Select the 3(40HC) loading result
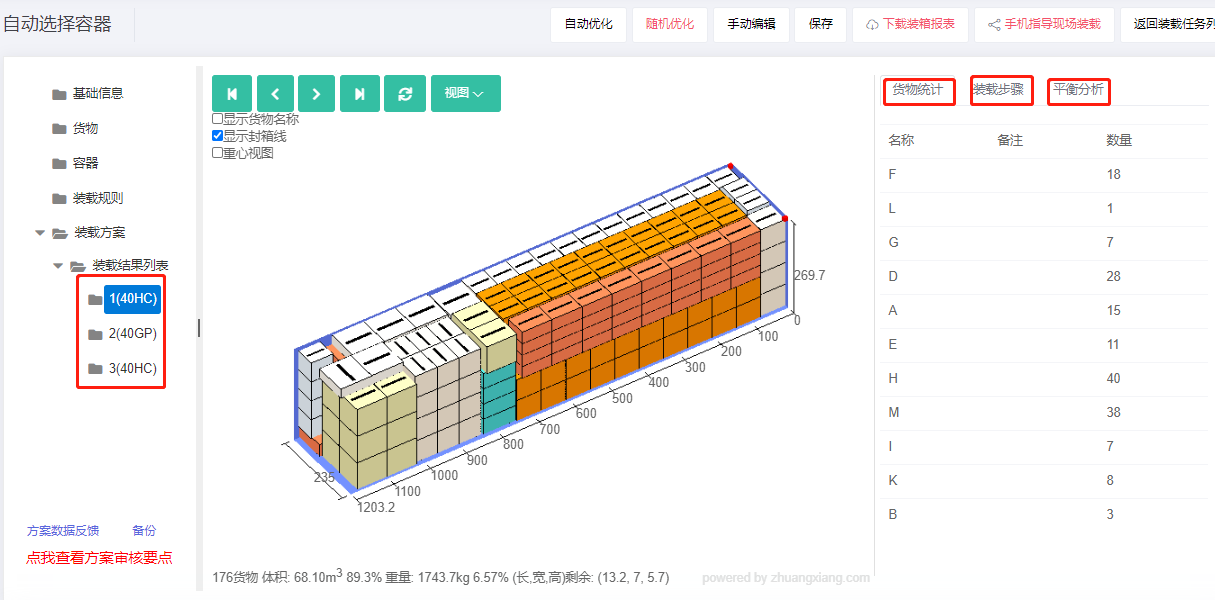The height and width of the screenshot is (600, 1215). [x=133, y=368]
